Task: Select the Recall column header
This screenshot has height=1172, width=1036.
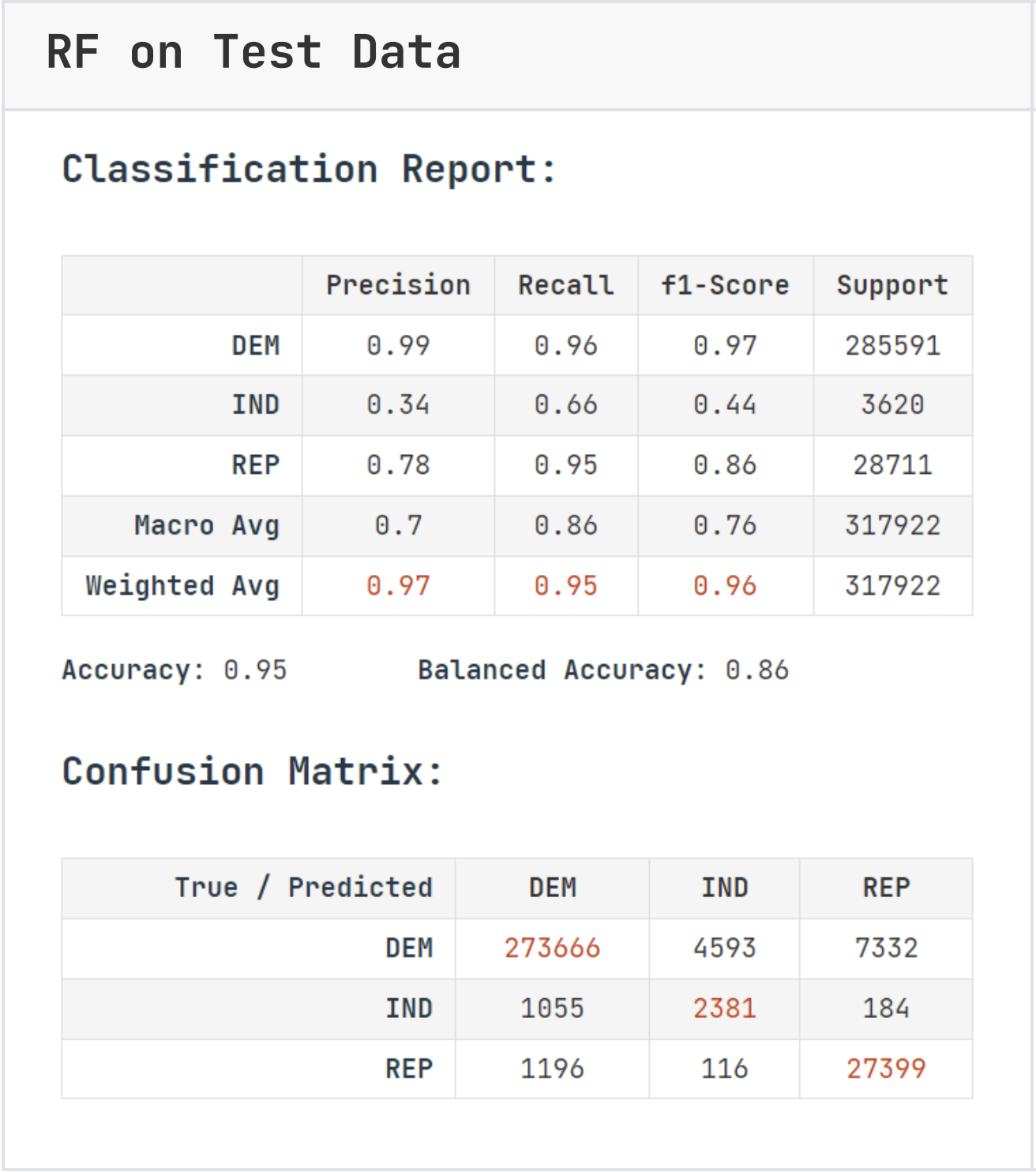Action: tap(565, 285)
